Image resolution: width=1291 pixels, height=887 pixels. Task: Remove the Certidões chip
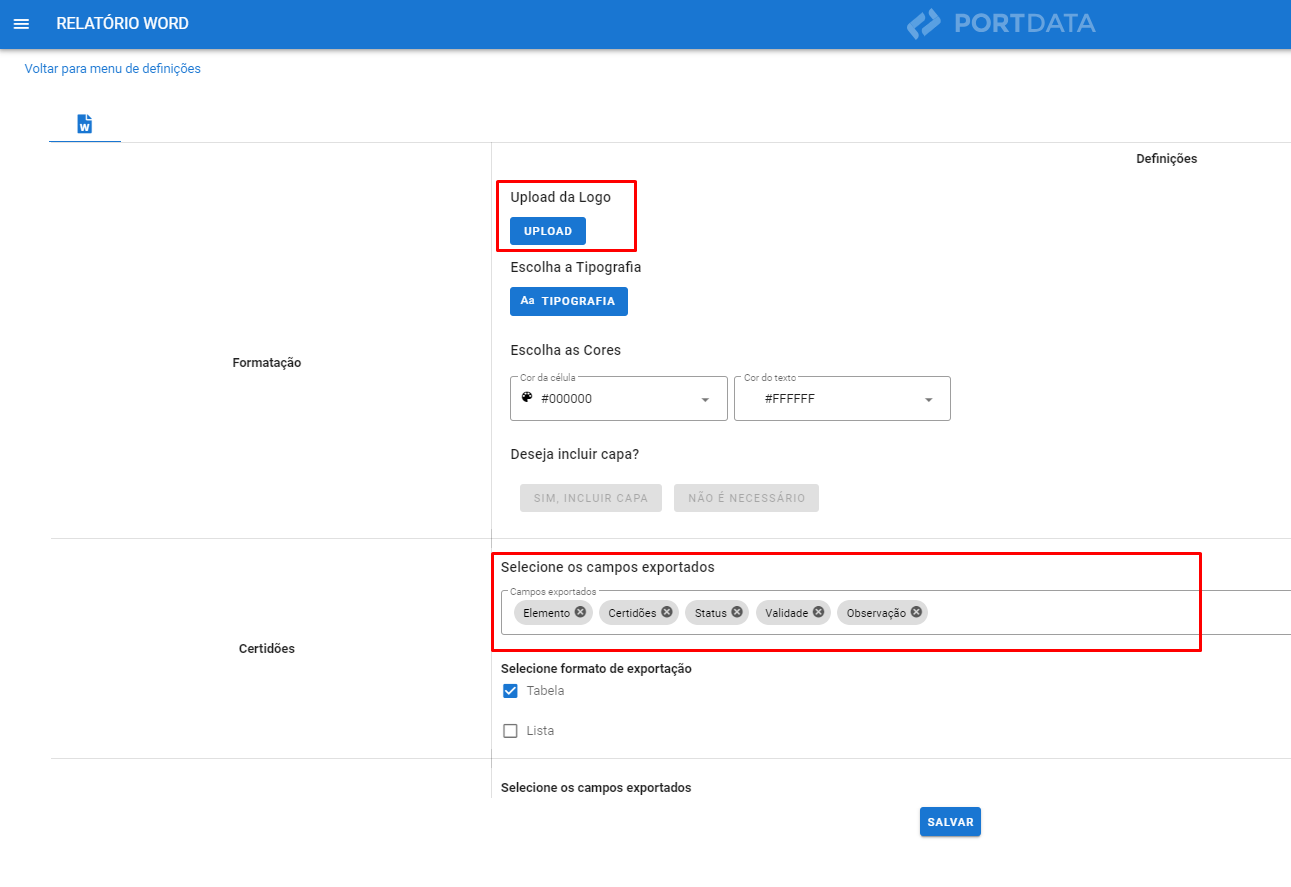coord(666,612)
